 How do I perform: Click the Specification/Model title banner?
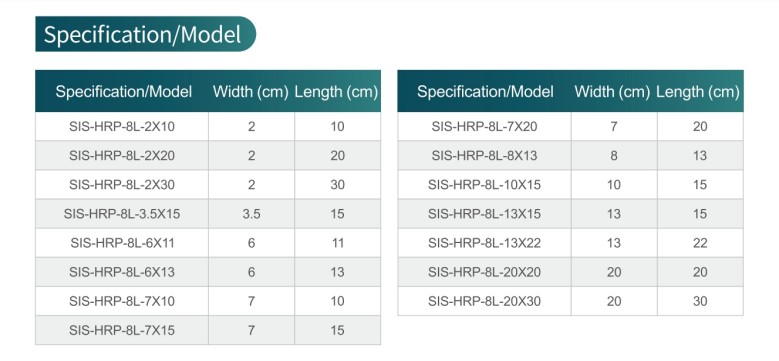coord(146,34)
